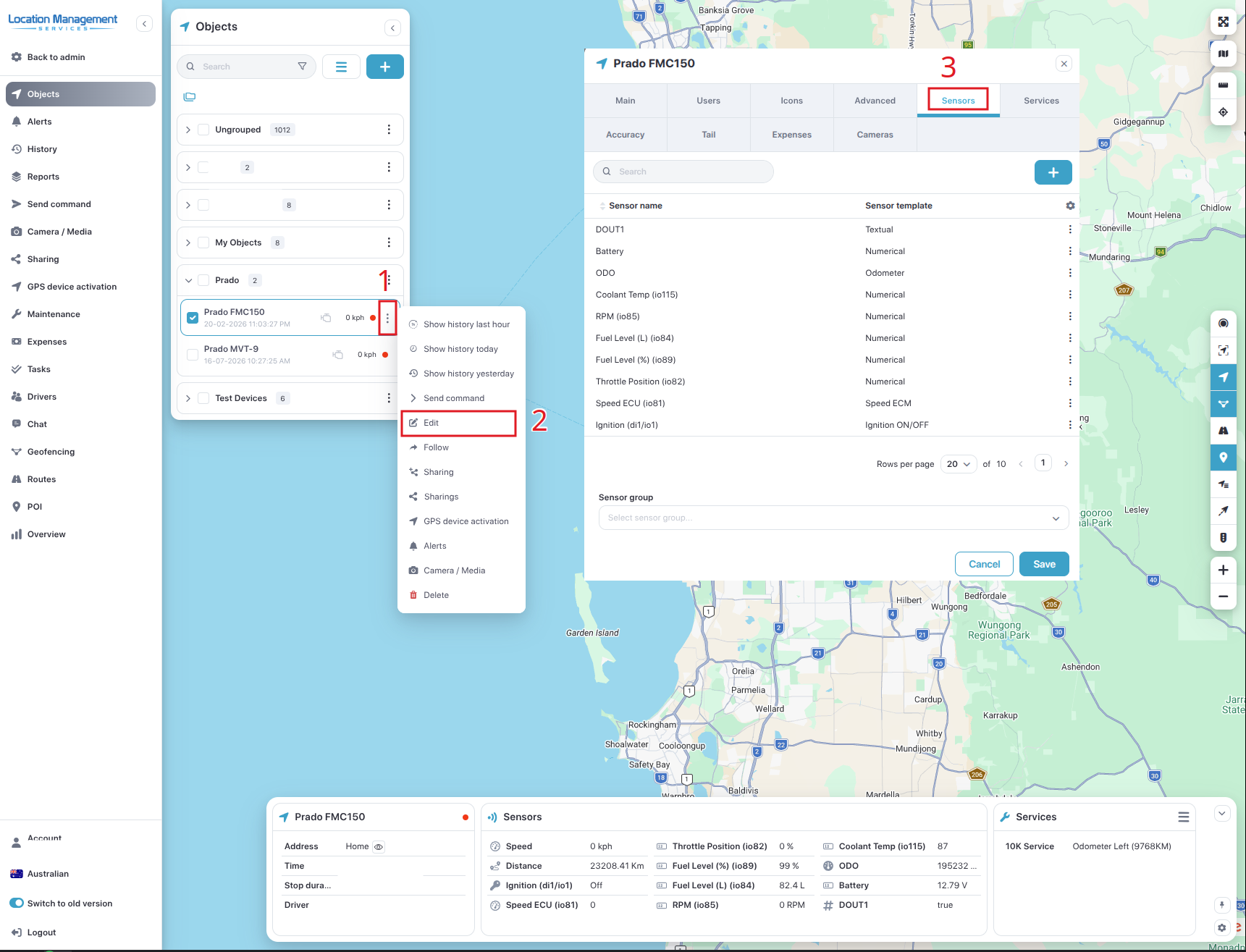Tick the Test Devices group checkbox
This screenshot has width=1246, height=952.
(203, 398)
